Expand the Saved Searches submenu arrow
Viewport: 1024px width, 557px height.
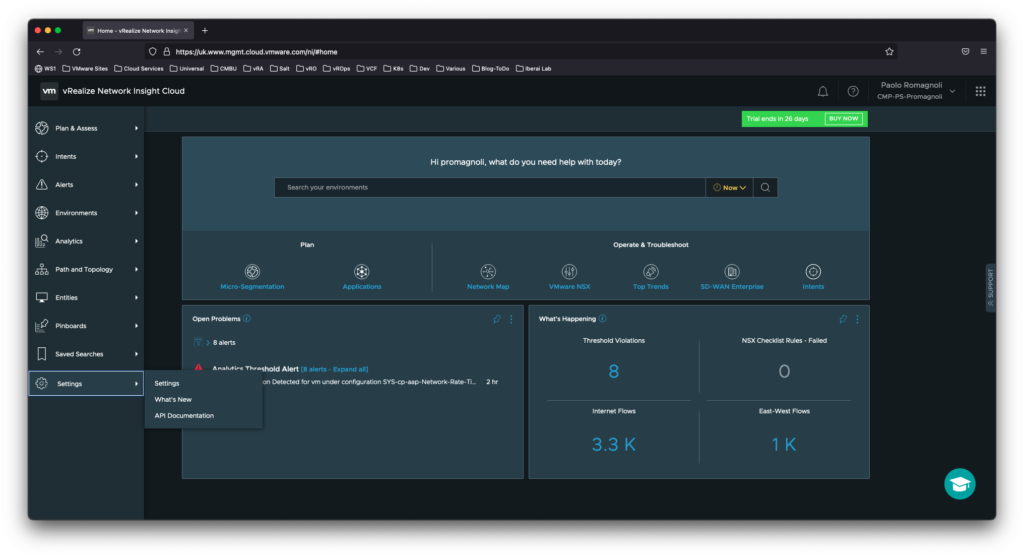click(136, 354)
